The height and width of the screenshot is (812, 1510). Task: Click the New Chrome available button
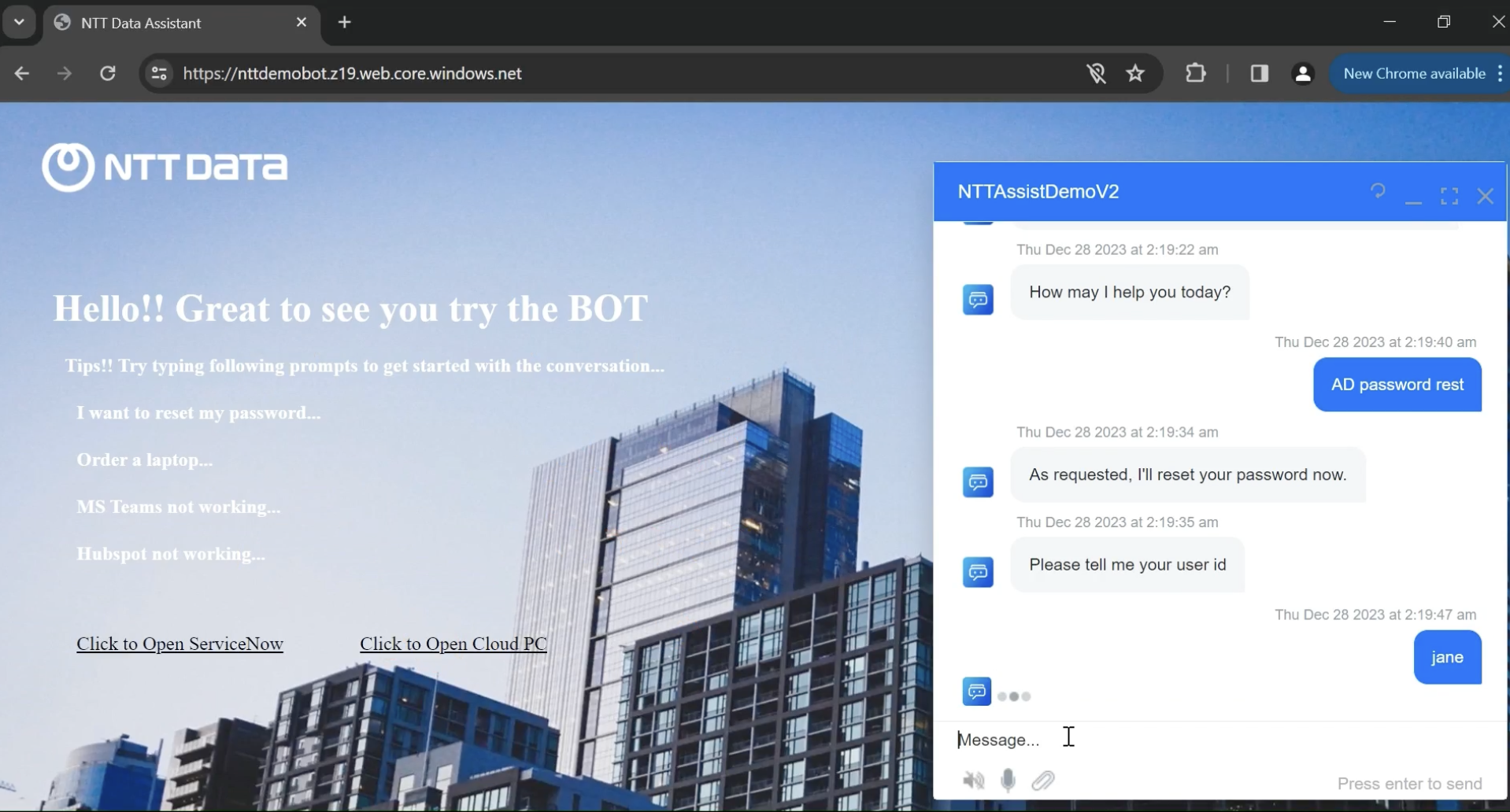tap(1413, 73)
